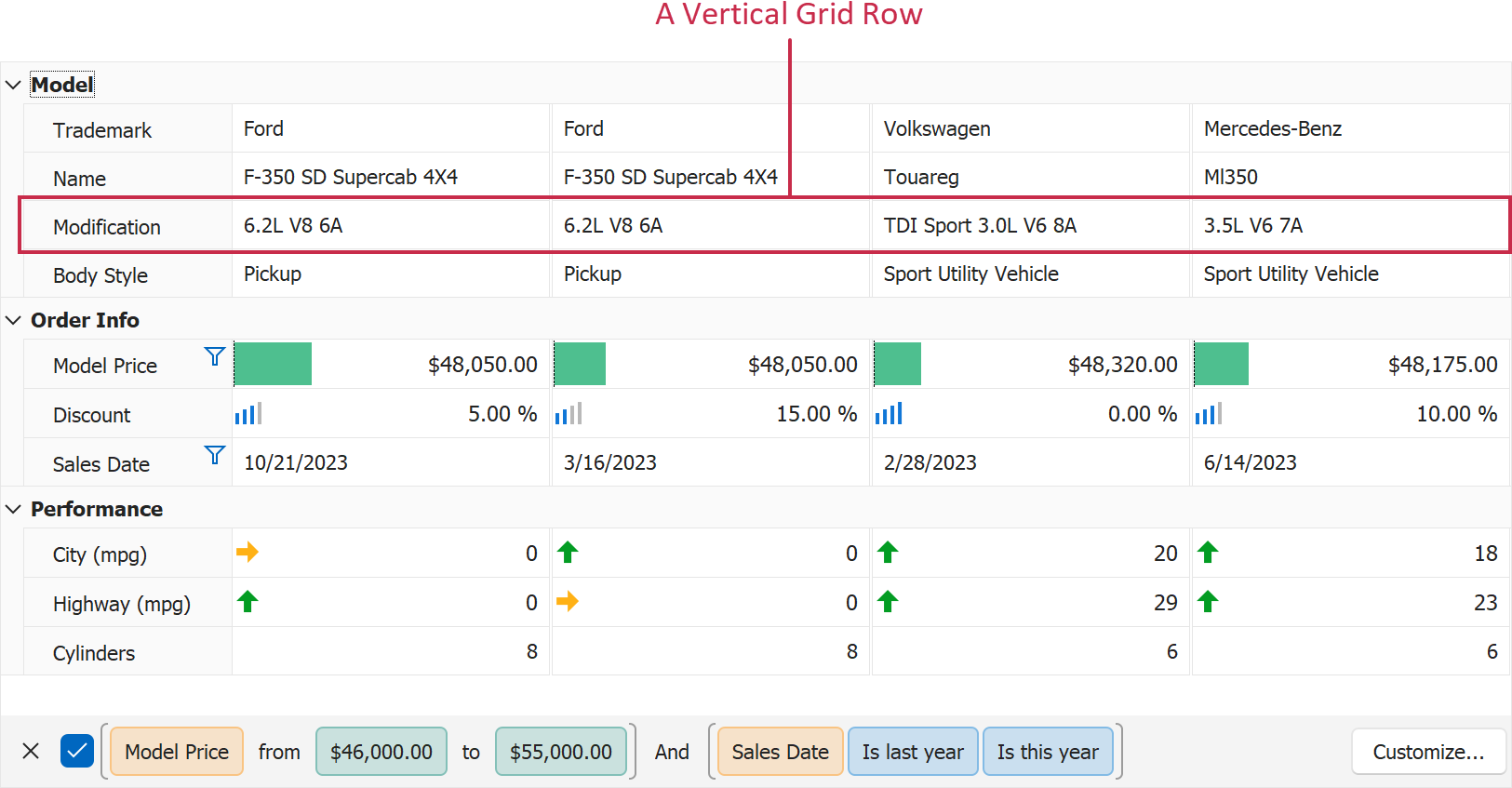Viewport: 1512px width, 788px height.
Task: Click the orange arrow in first City (mpg) cell
Action: (248, 553)
